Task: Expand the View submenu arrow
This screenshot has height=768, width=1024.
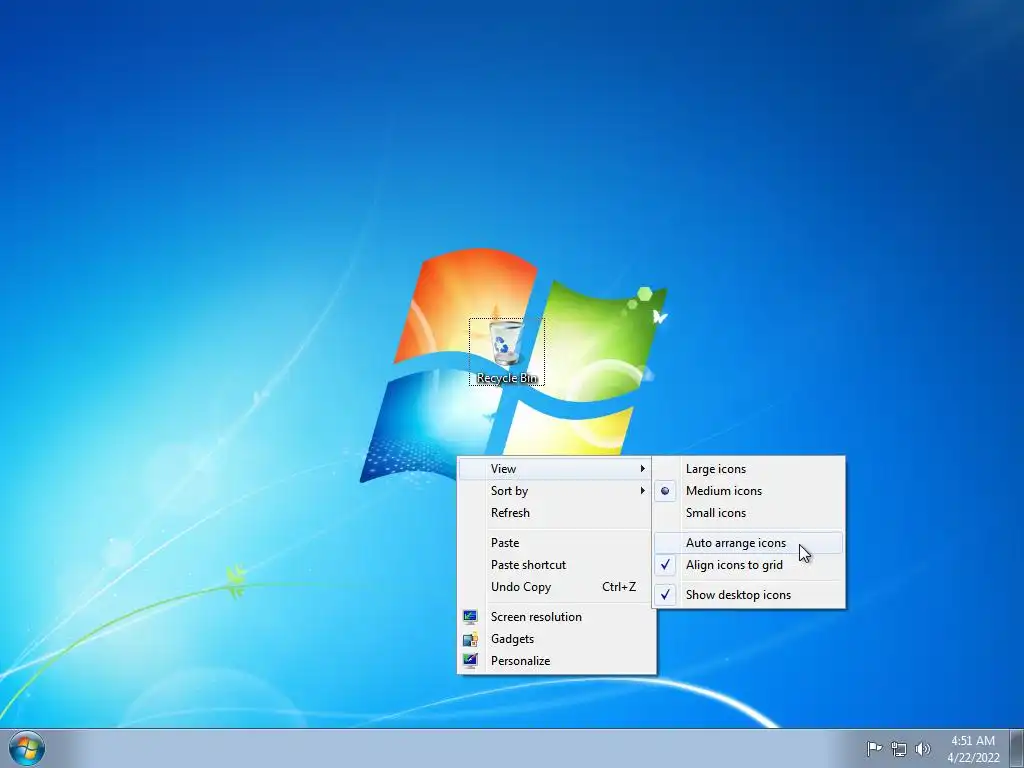Action: pyautogui.click(x=643, y=469)
